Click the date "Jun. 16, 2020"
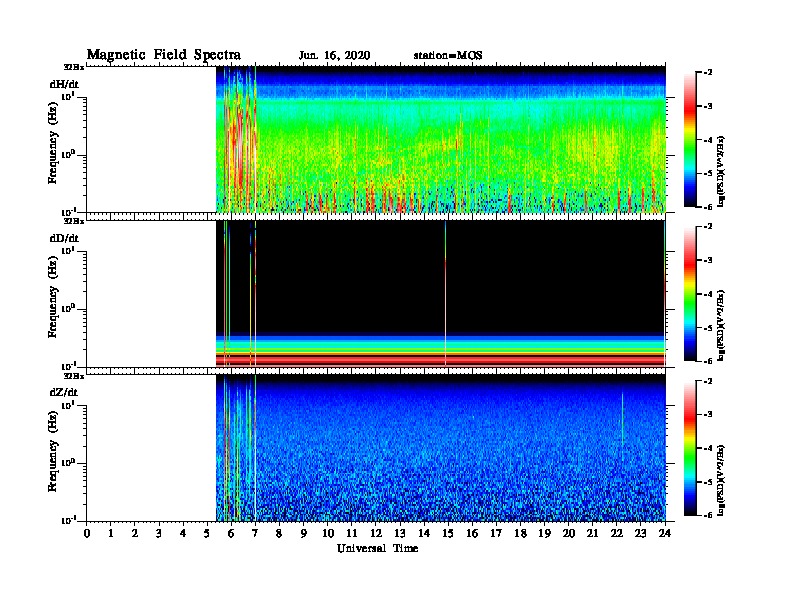 click(334, 56)
